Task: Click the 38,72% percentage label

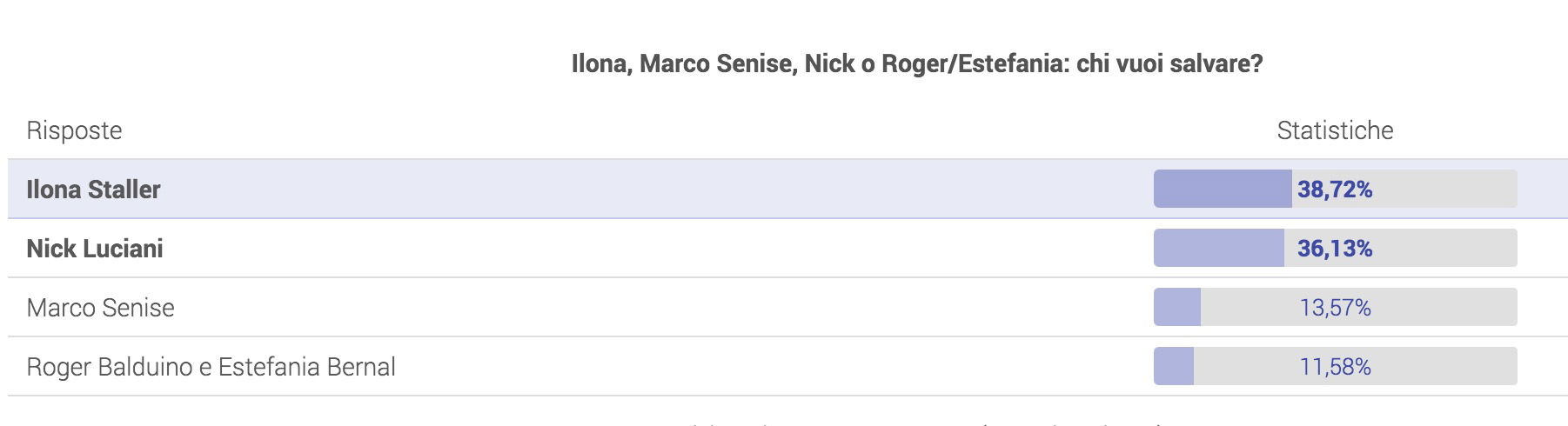Action: 1335,190
